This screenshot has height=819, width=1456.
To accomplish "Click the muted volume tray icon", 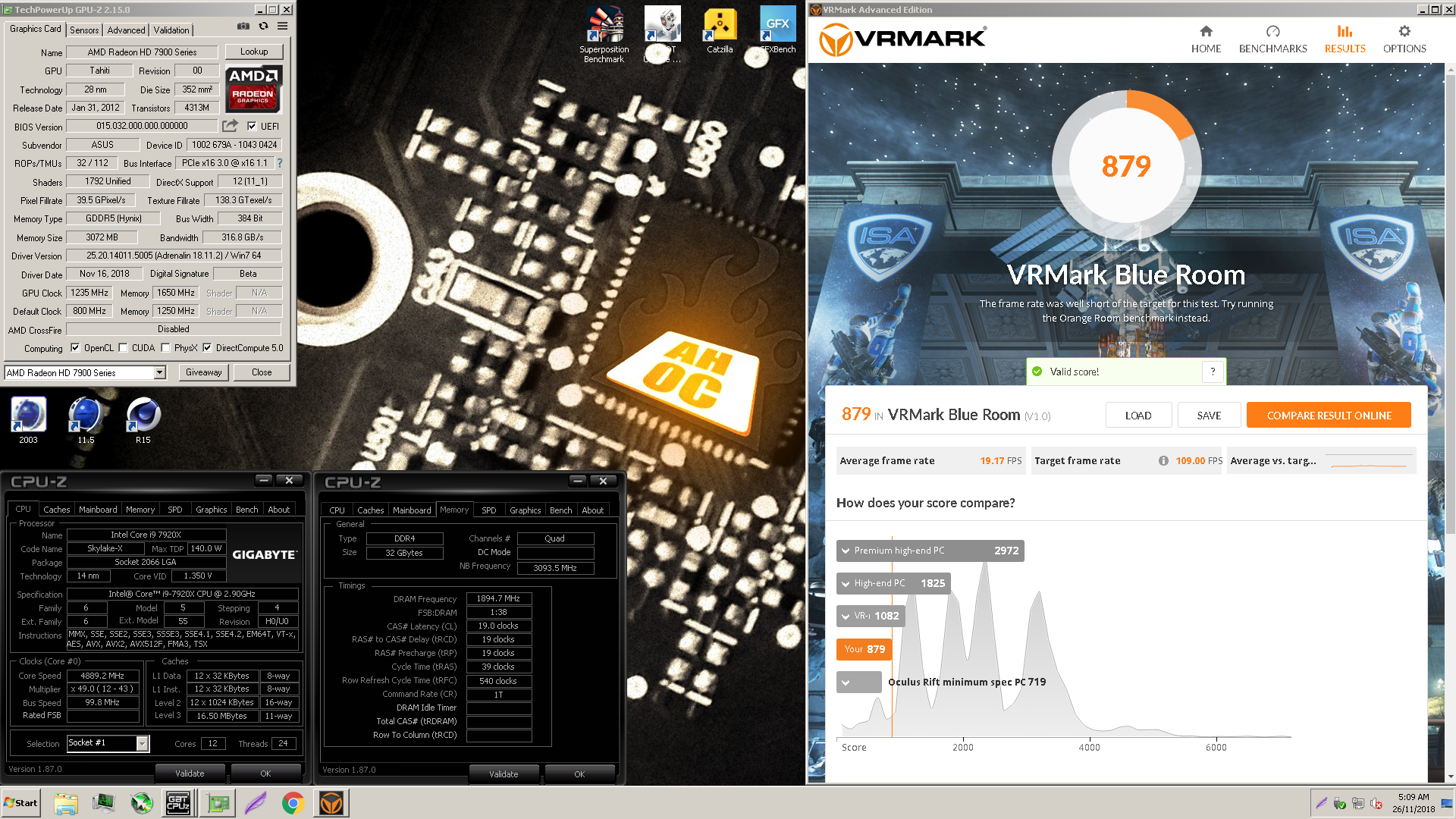I will coord(1376,804).
